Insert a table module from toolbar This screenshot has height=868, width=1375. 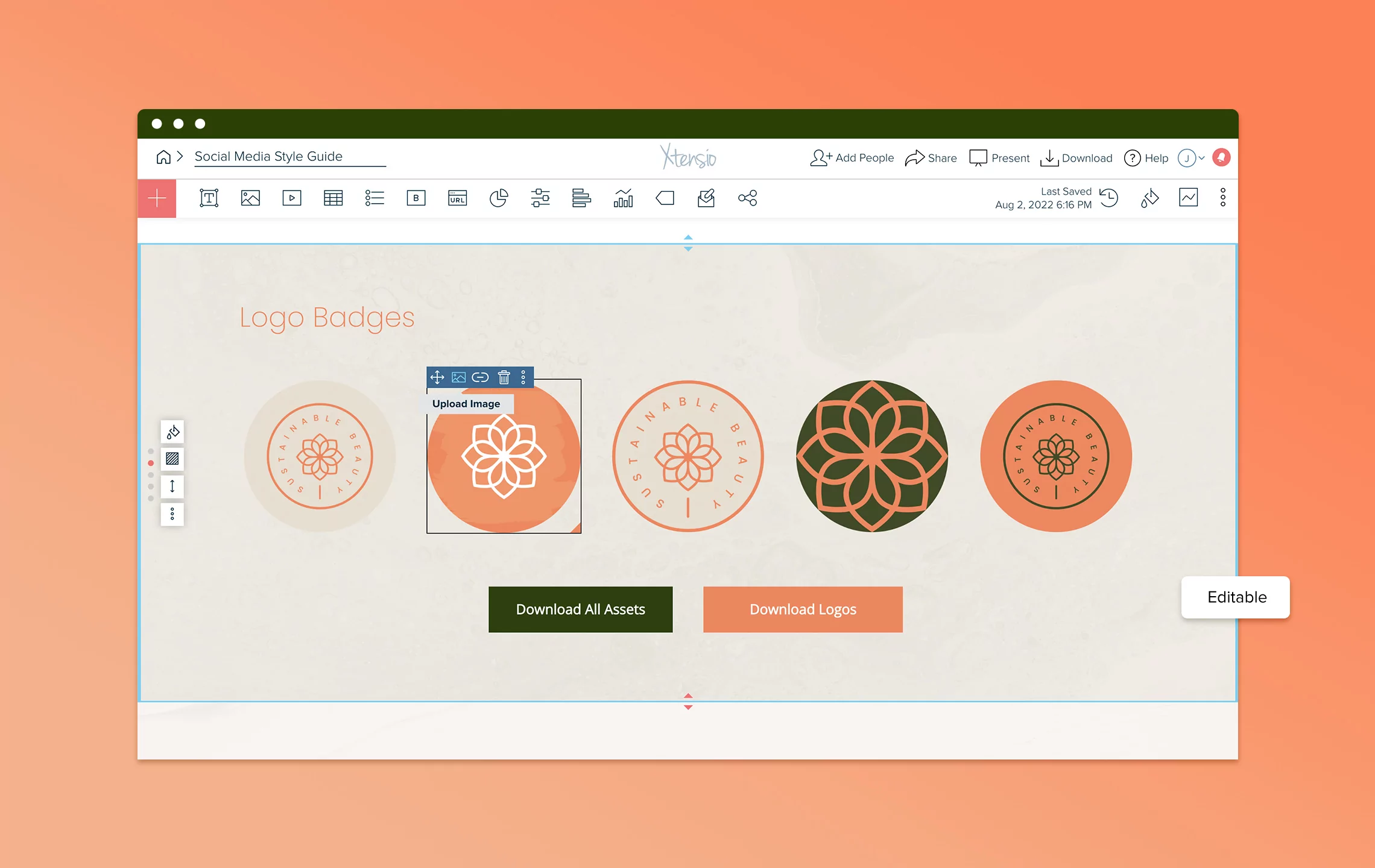pyautogui.click(x=333, y=198)
